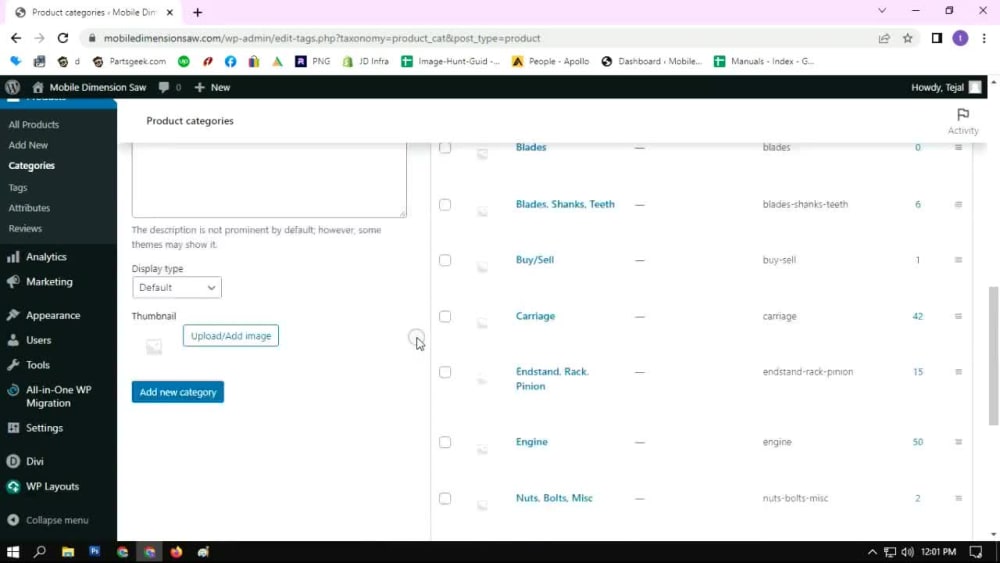The image size is (1000, 563).
Task: Open Mobile Dimension Saw site home
Action: click(90, 87)
